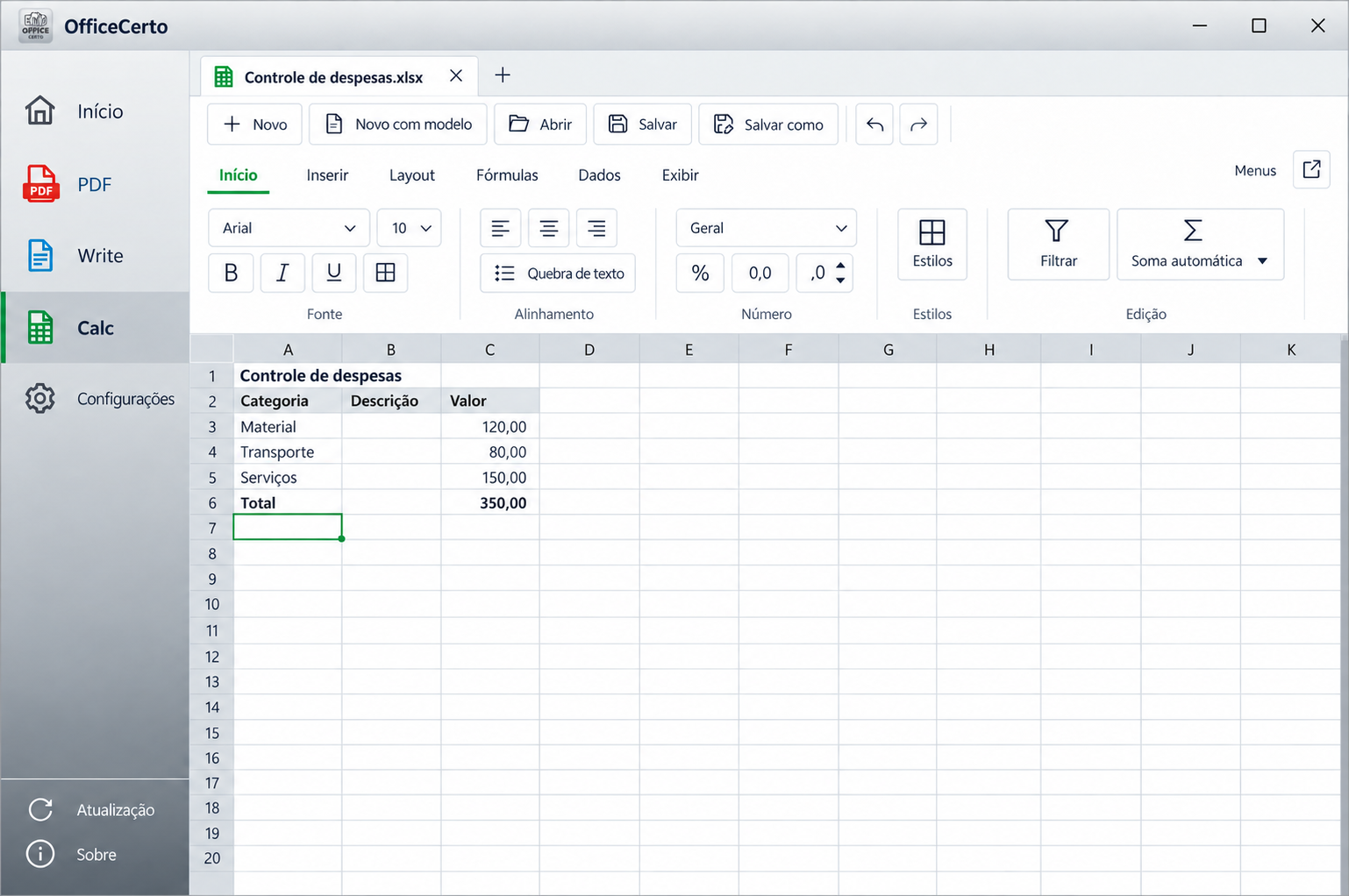Image resolution: width=1349 pixels, height=896 pixels.
Task: Open font size 10 dropdown
Action: point(409,228)
